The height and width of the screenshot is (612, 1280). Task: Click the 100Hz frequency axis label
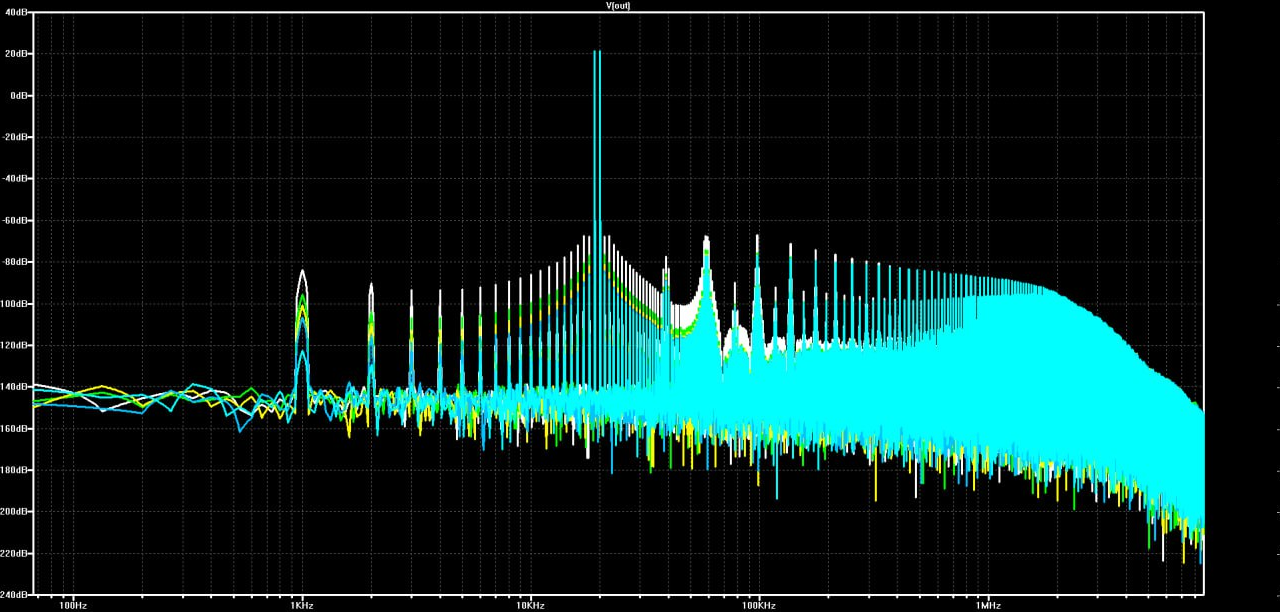(x=73, y=605)
